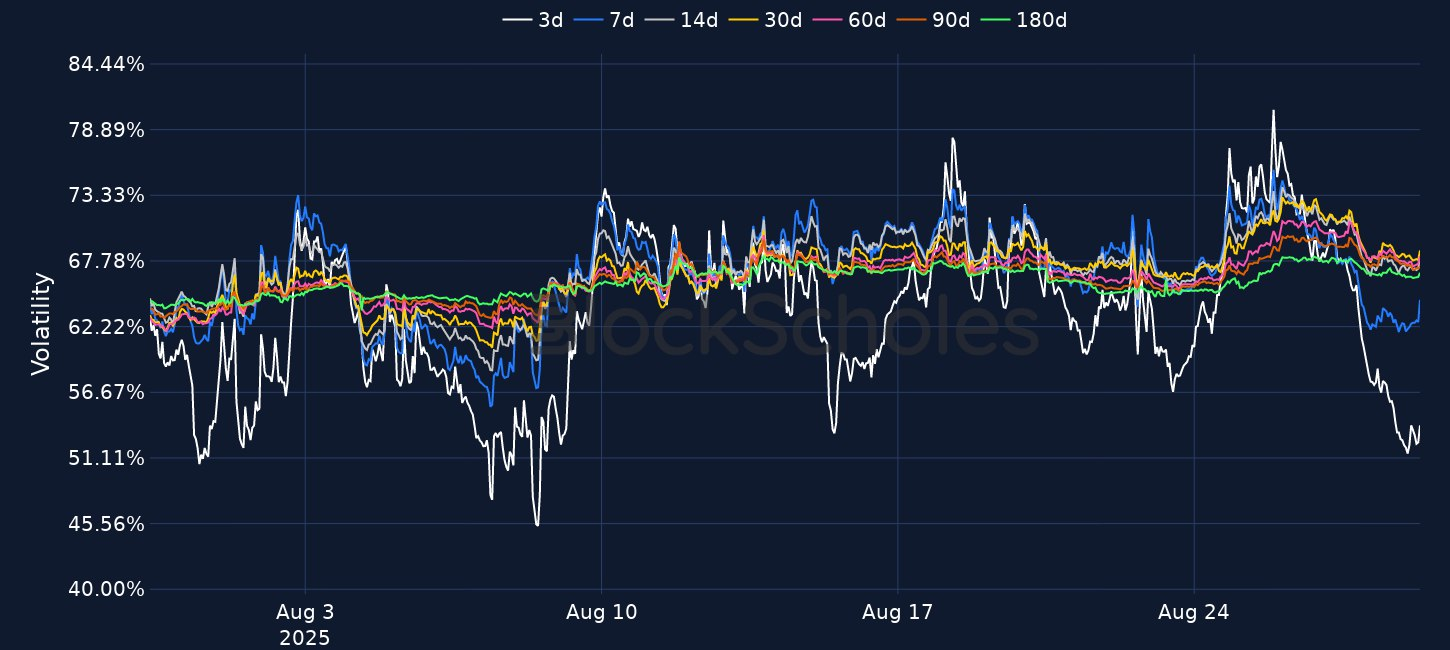Image resolution: width=1450 pixels, height=650 pixels.
Task: Click the 2025 year label
Action: click(x=305, y=637)
